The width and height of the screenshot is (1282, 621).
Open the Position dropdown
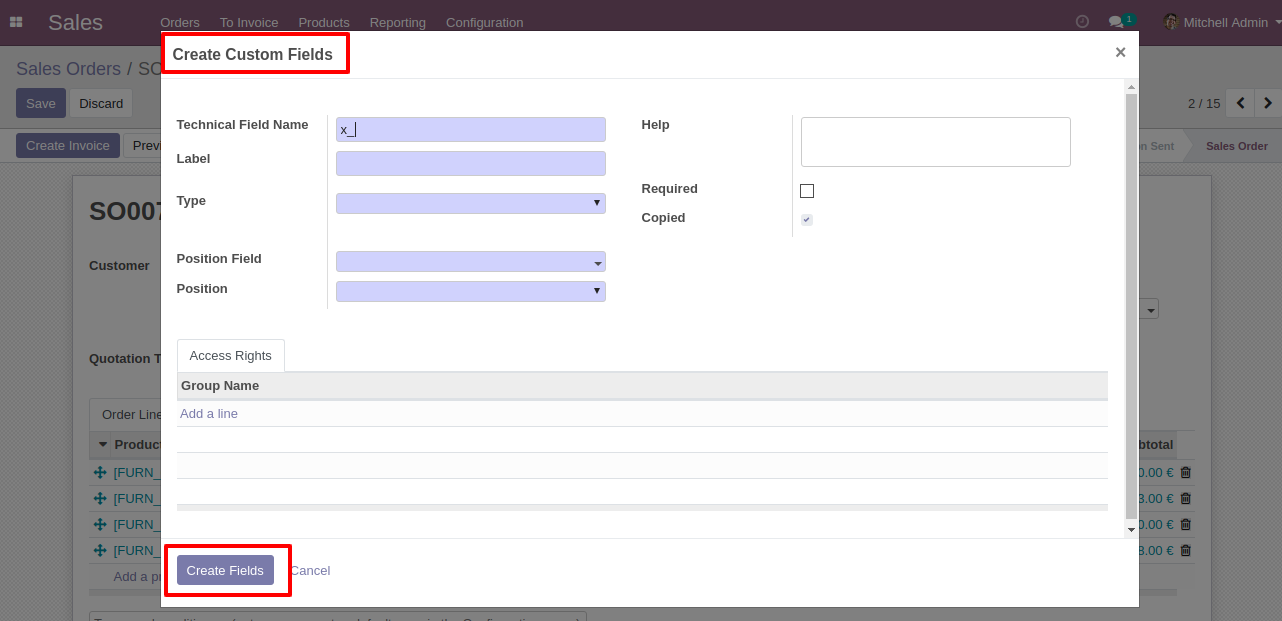pos(471,291)
